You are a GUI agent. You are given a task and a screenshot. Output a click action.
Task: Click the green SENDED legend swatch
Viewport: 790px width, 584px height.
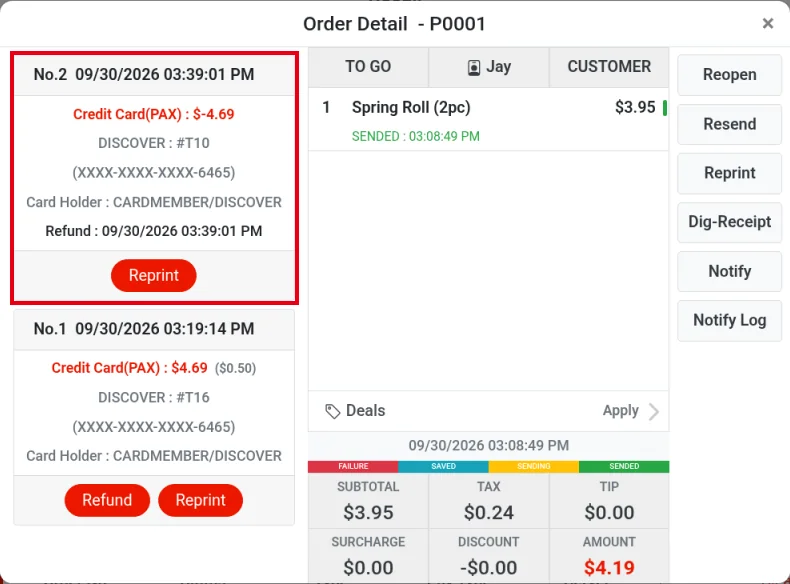pos(624,467)
